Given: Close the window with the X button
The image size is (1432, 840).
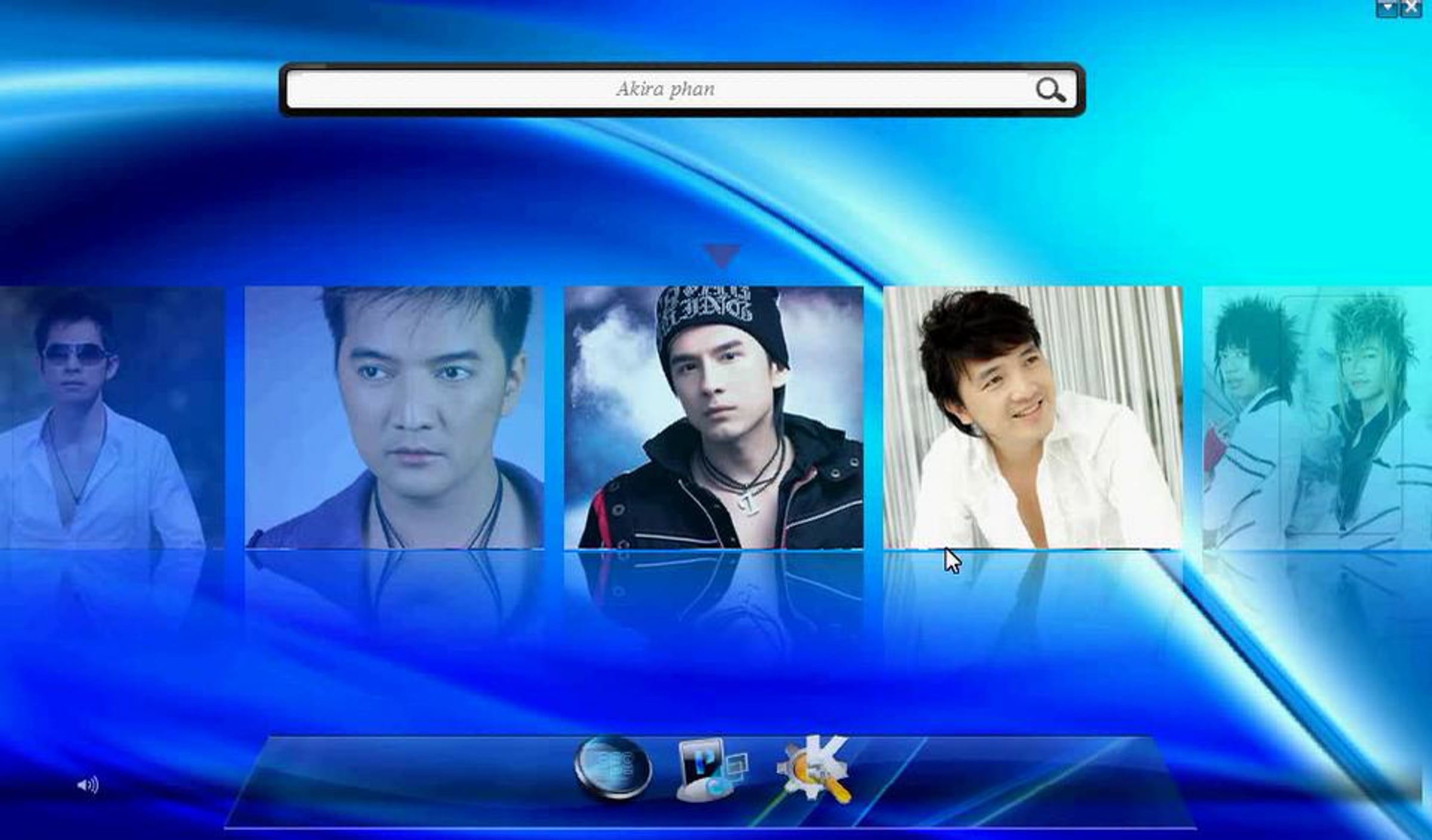Looking at the screenshot, I should tap(1412, 8).
